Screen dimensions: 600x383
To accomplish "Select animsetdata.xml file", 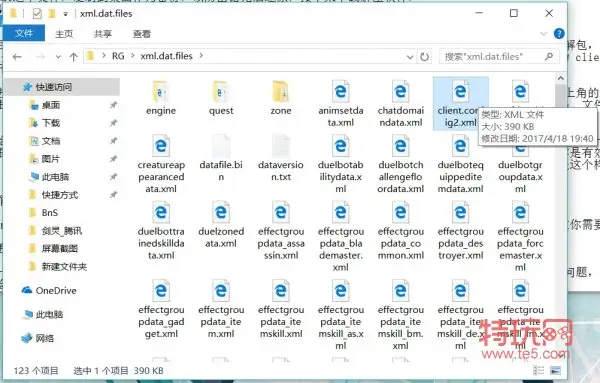I will pyautogui.click(x=341, y=103).
